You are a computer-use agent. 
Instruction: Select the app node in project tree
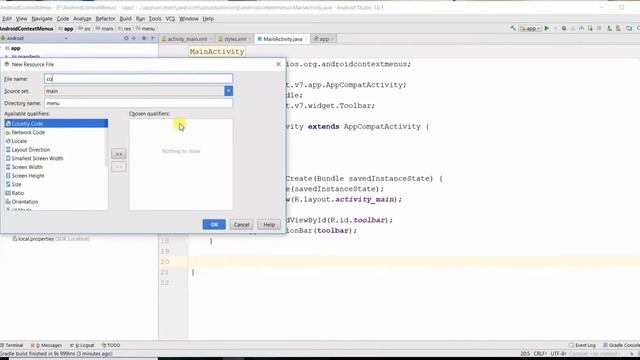pos(13,48)
